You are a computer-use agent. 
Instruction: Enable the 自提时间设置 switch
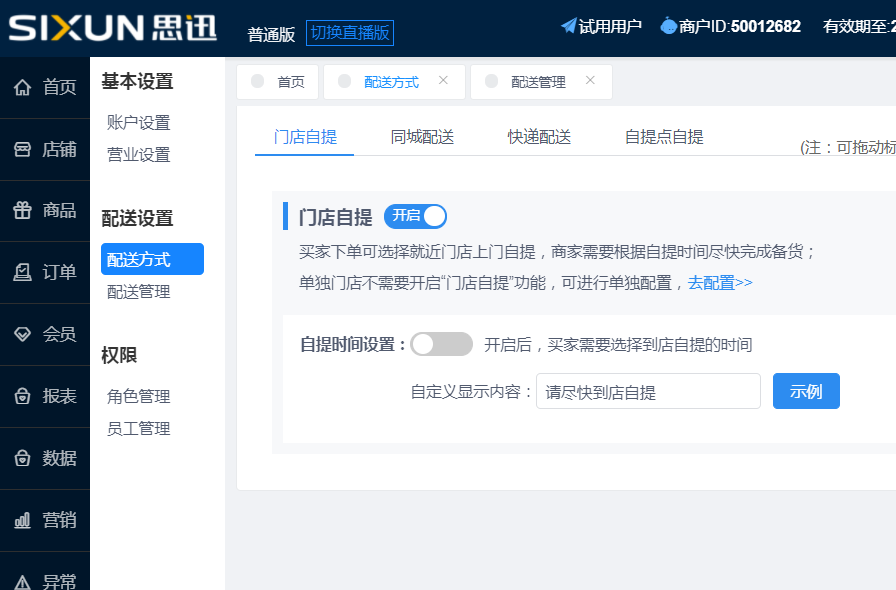(441, 343)
